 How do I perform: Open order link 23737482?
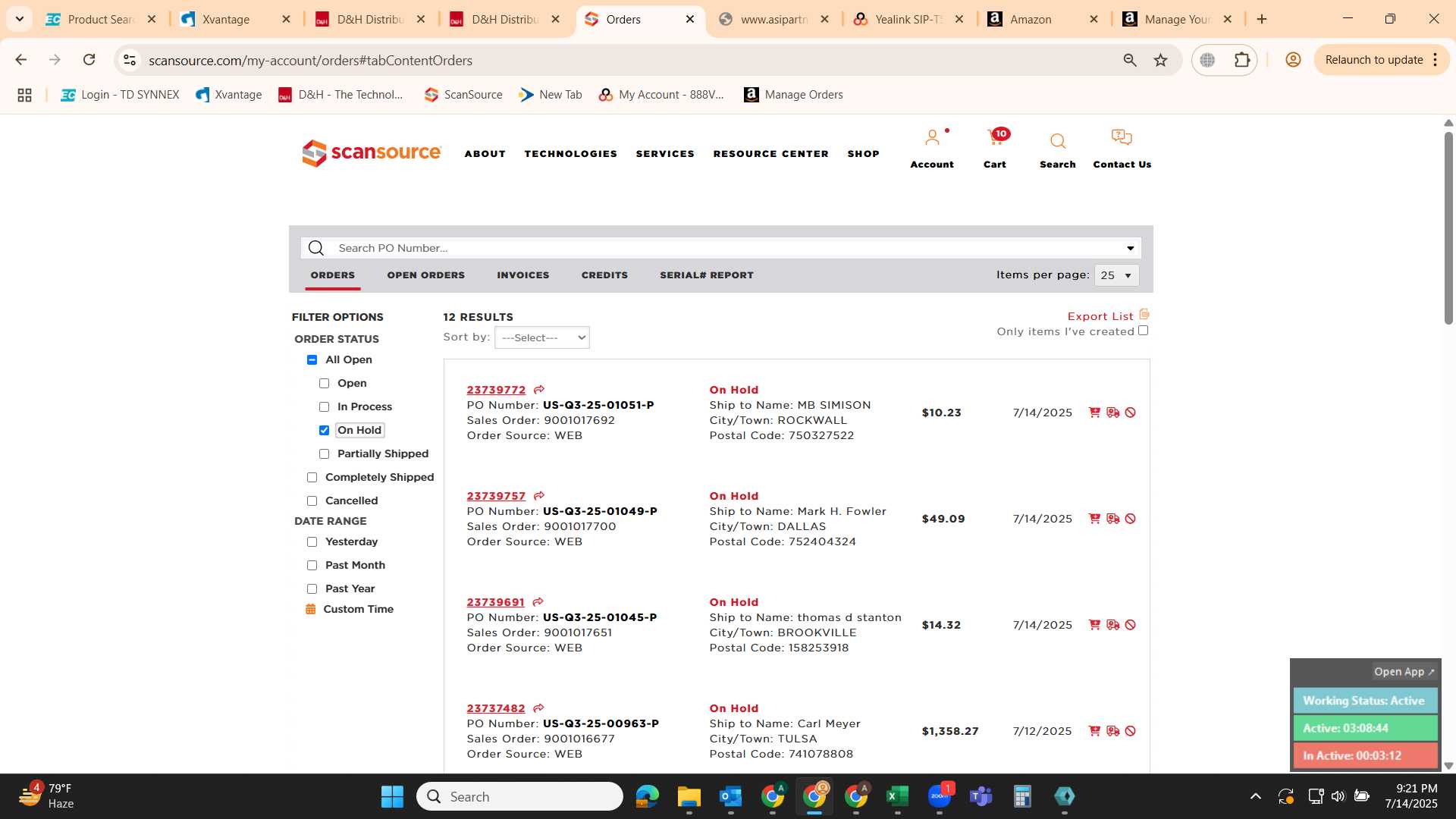pos(496,708)
